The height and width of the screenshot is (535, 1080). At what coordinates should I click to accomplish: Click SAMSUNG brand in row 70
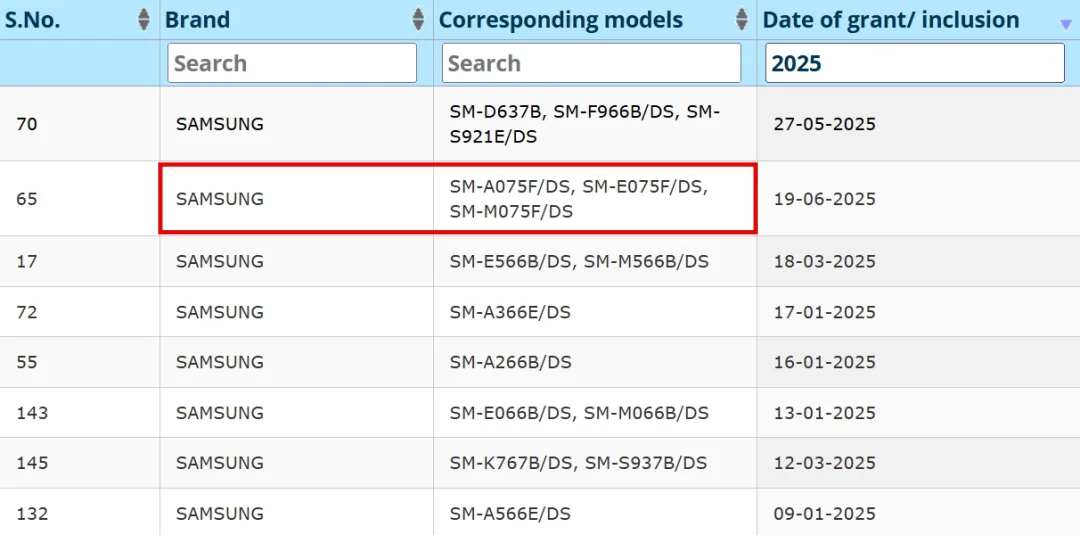pyautogui.click(x=220, y=125)
